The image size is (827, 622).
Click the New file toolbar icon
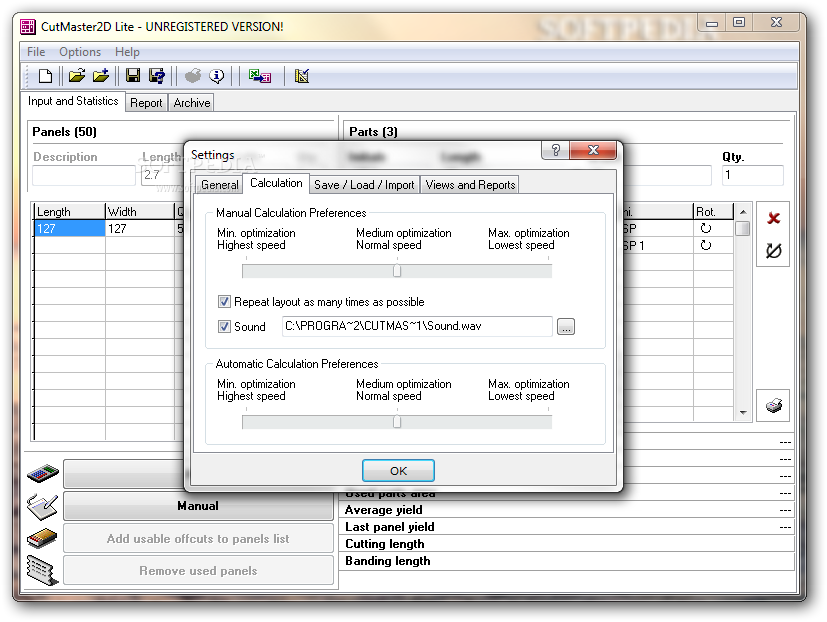45,76
